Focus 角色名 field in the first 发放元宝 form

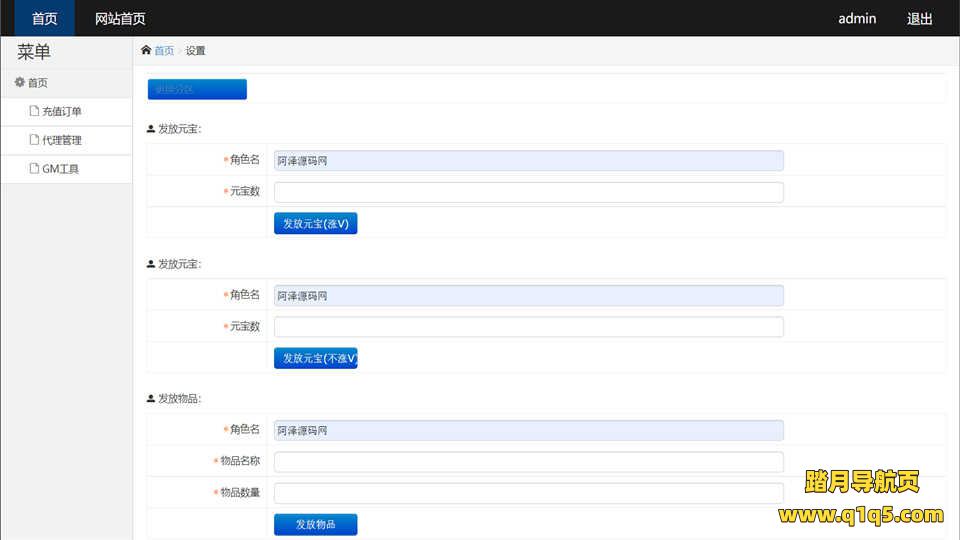tap(528, 160)
